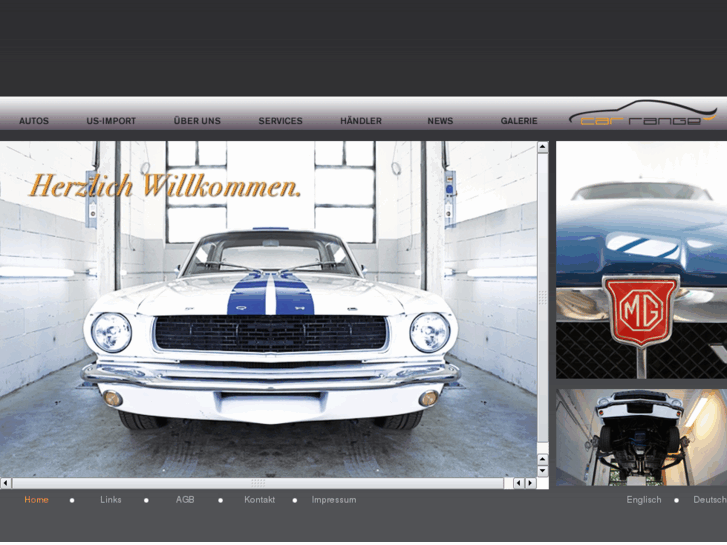Click the vertical scrollbar thumb
The image size is (727, 545).
pyautogui.click(x=542, y=298)
